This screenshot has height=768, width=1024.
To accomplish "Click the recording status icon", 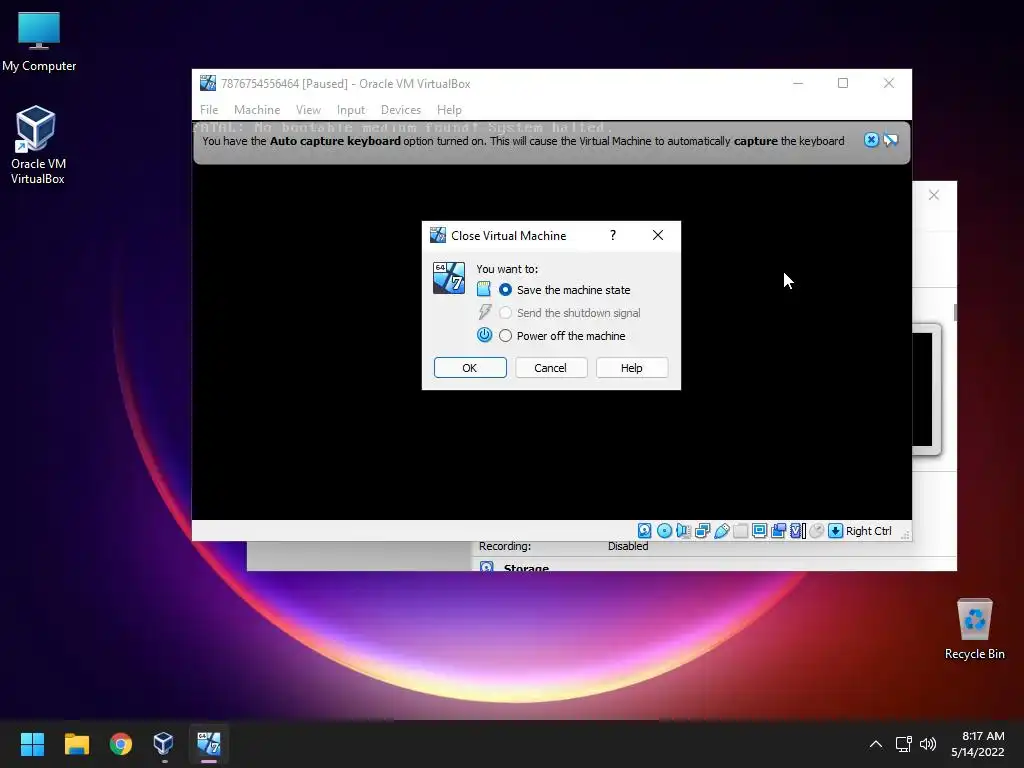I will click(778, 531).
